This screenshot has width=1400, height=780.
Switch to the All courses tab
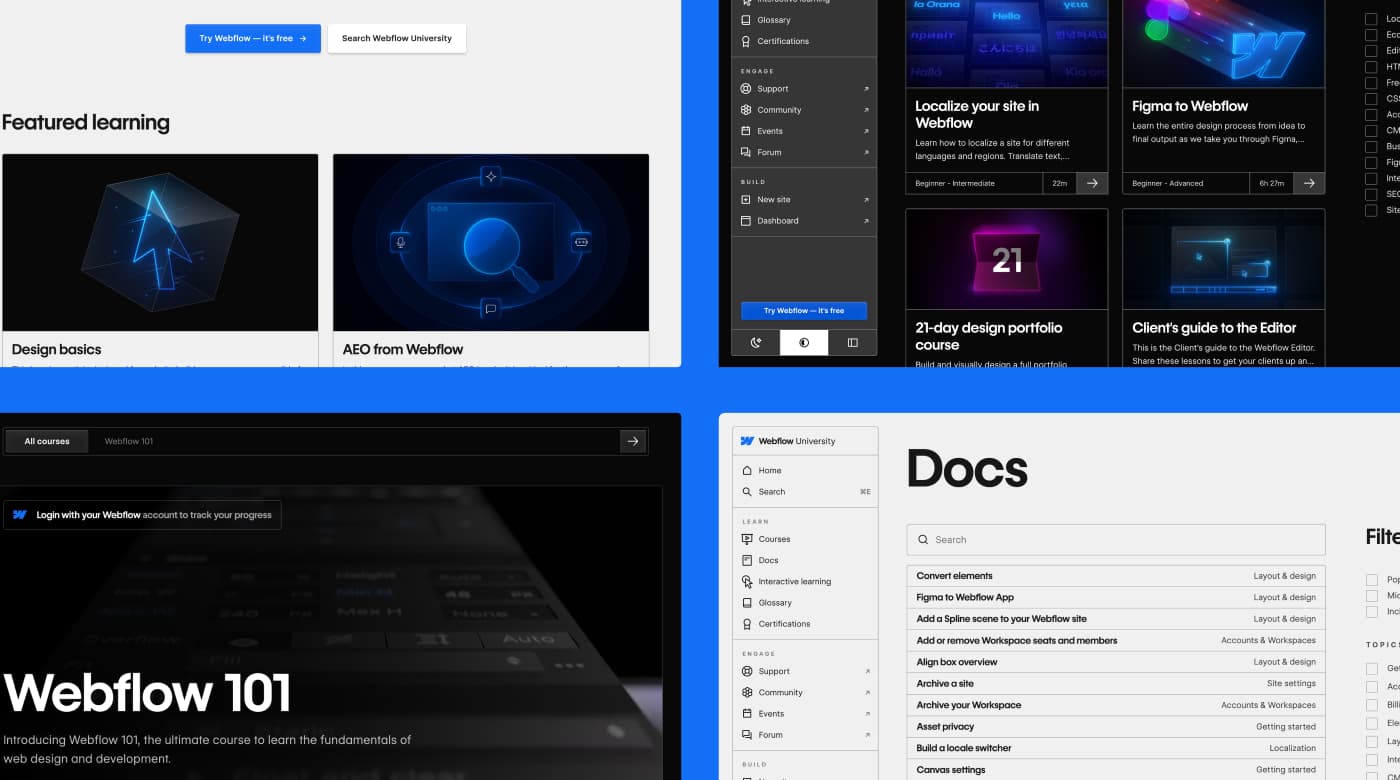(46, 441)
